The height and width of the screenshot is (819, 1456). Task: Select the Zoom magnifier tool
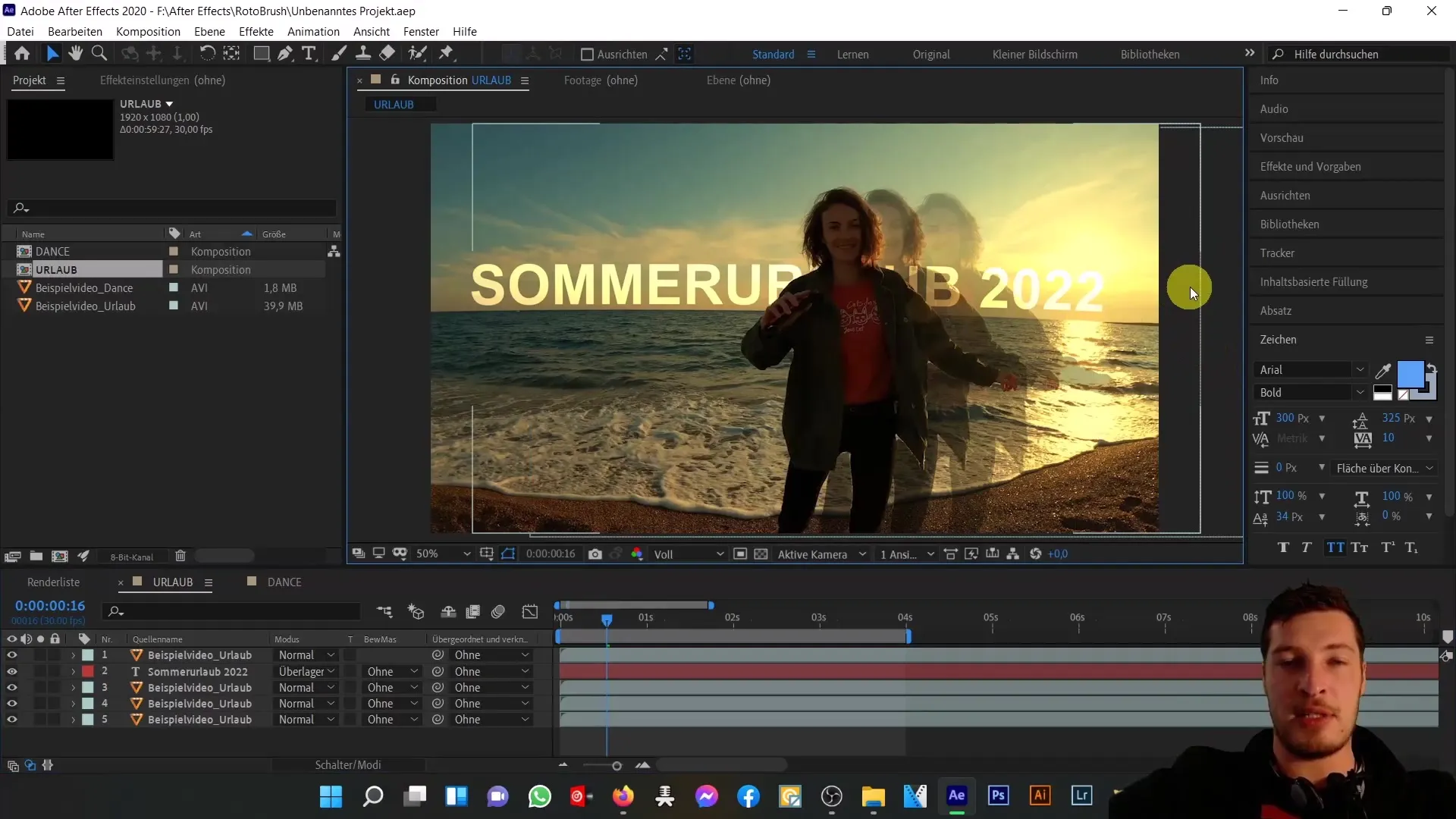coord(99,54)
